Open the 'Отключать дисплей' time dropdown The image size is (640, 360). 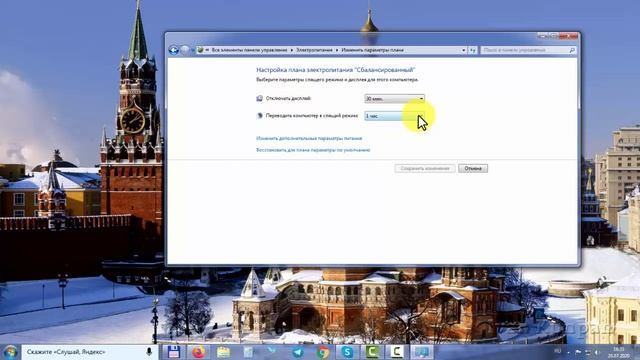(x=394, y=98)
